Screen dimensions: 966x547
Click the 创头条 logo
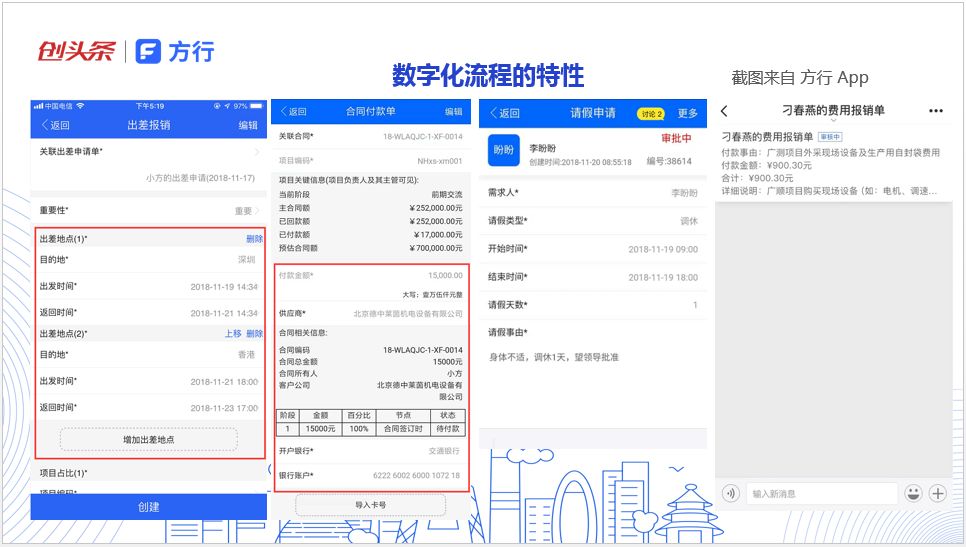coord(76,51)
